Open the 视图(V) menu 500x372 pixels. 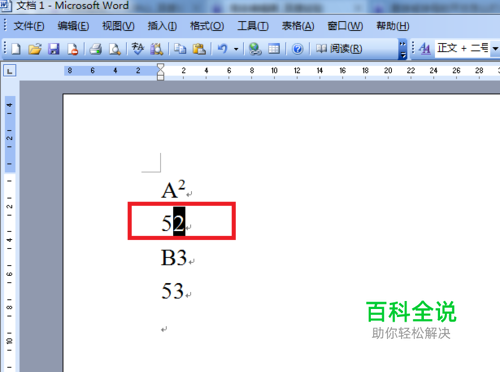(x=118, y=26)
